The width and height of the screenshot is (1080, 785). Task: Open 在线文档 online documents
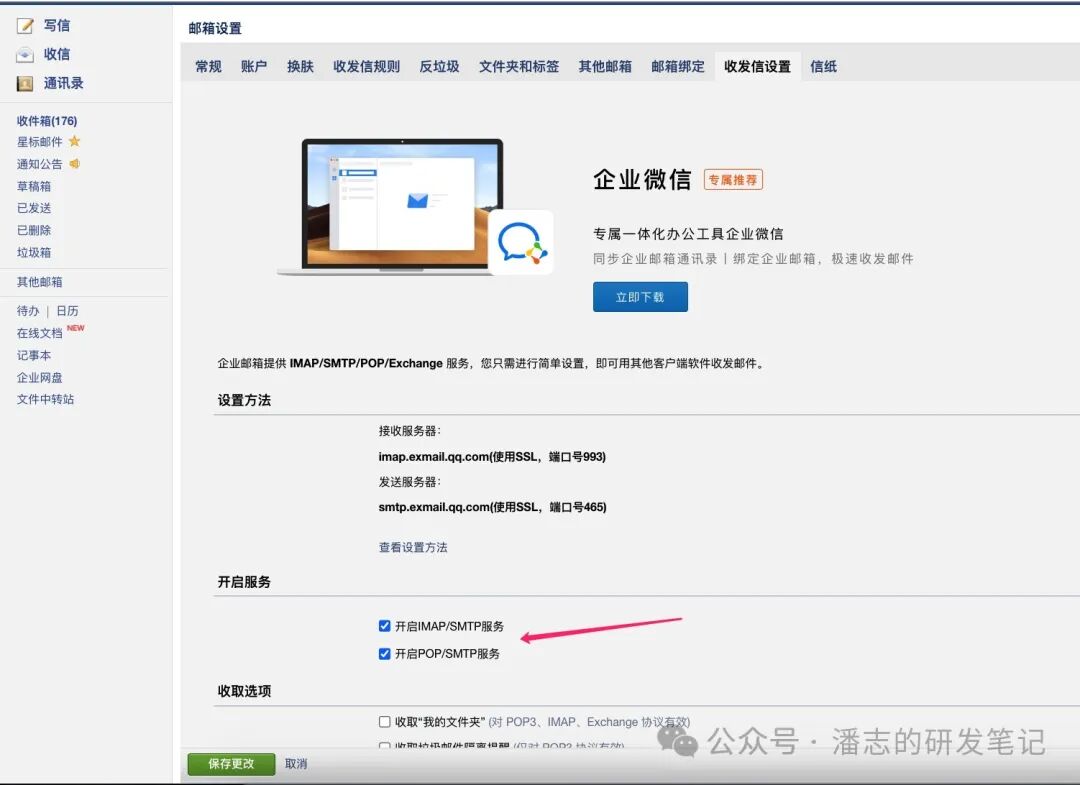39,333
